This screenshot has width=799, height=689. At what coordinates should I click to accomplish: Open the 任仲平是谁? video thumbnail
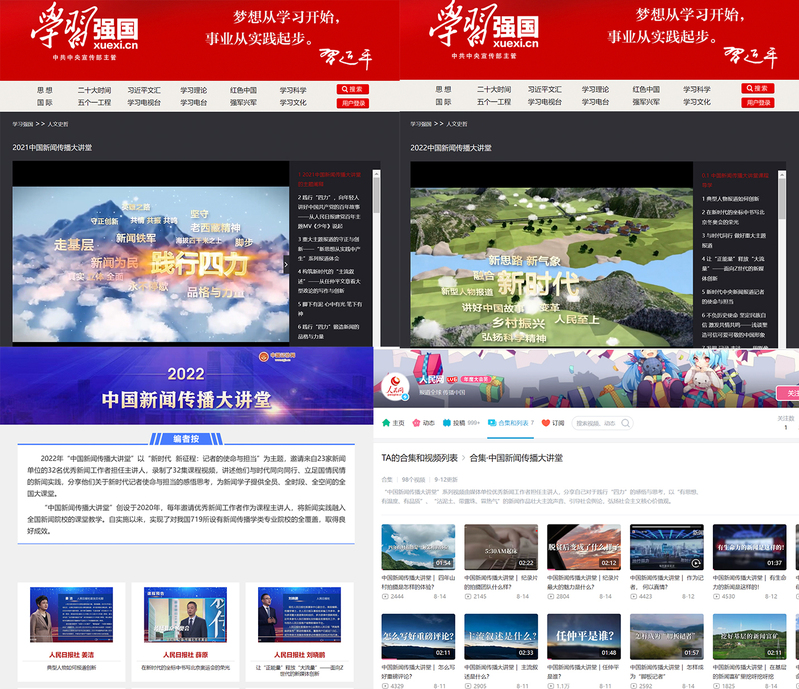[584, 637]
